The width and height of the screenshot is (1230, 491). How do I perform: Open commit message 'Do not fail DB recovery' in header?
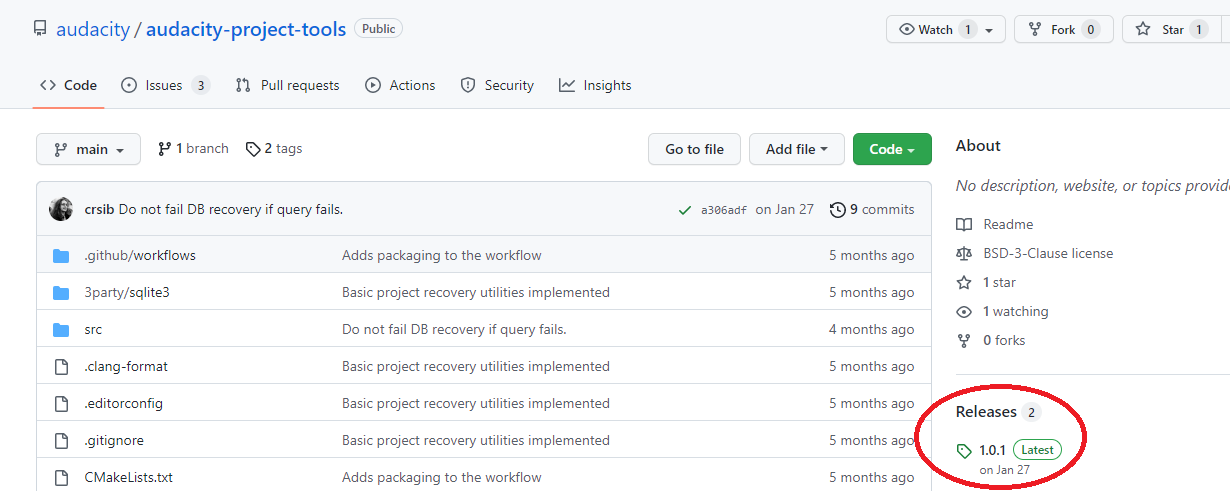click(x=231, y=209)
